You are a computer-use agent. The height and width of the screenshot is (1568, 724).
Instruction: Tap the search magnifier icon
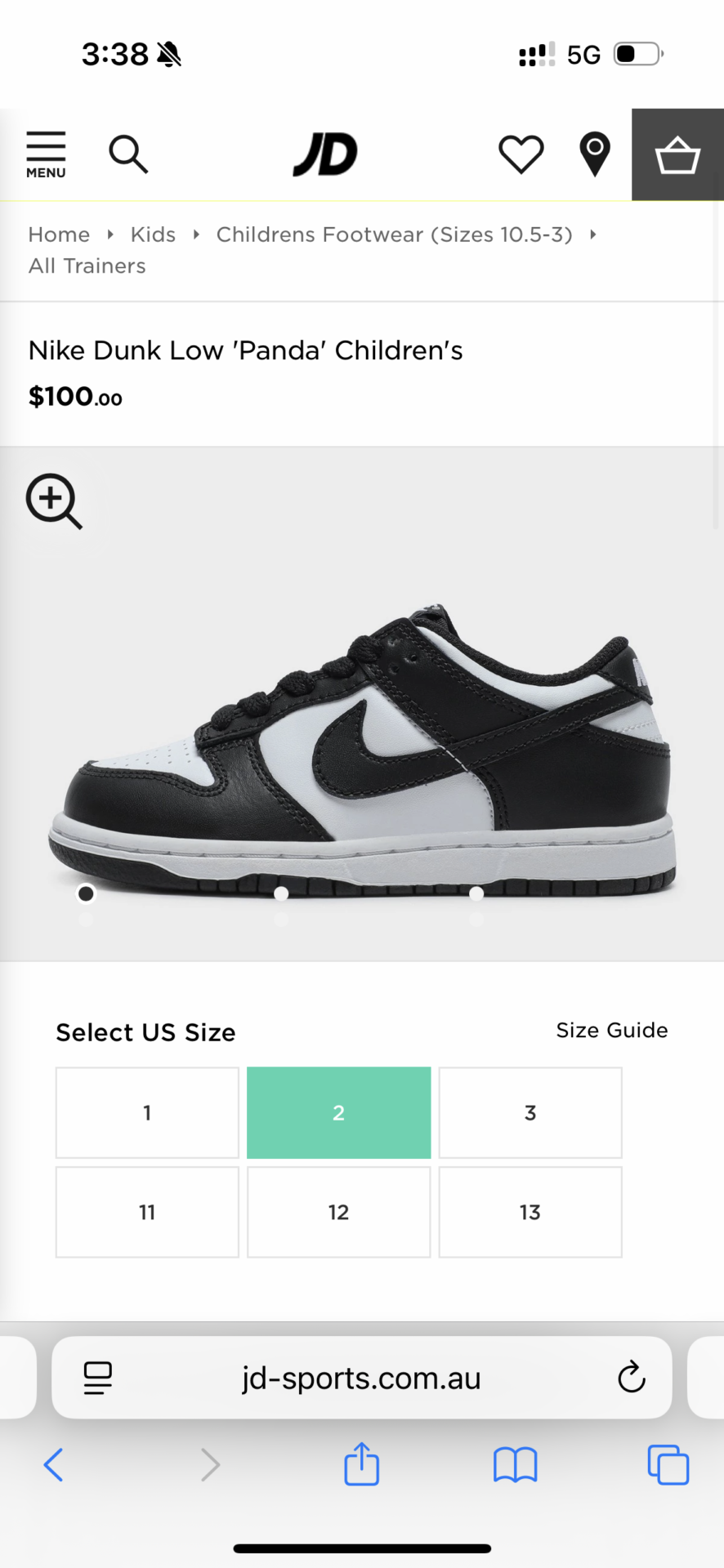[x=128, y=154]
